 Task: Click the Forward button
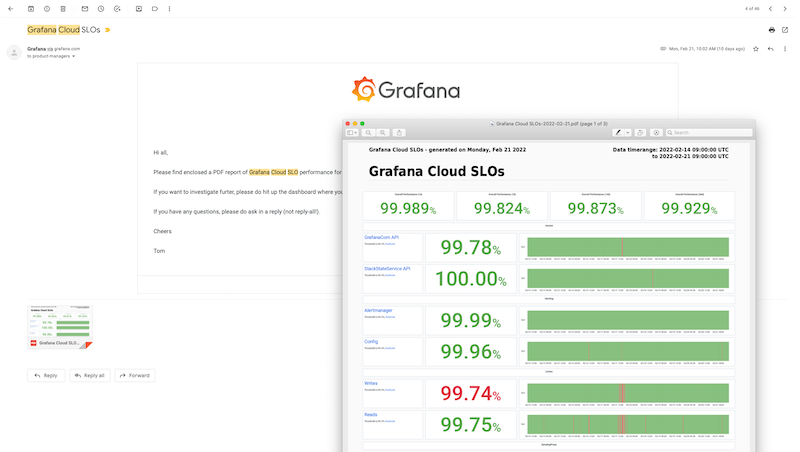pos(134,375)
